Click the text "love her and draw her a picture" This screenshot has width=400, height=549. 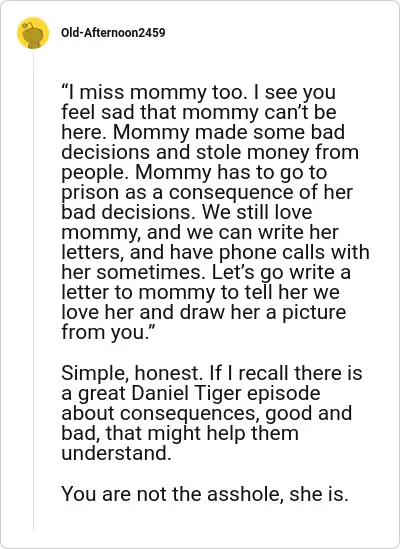(204, 312)
